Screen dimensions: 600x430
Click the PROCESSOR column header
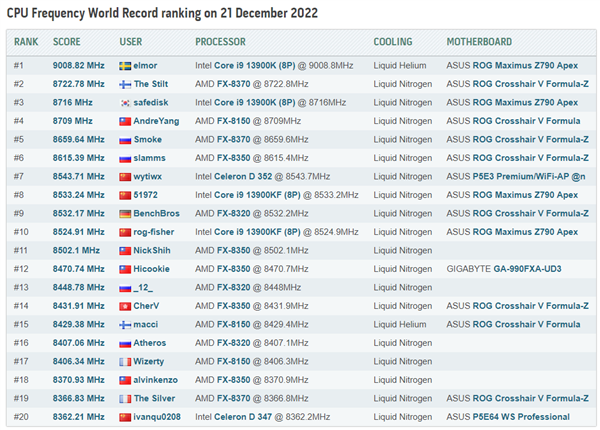click(x=220, y=42)
